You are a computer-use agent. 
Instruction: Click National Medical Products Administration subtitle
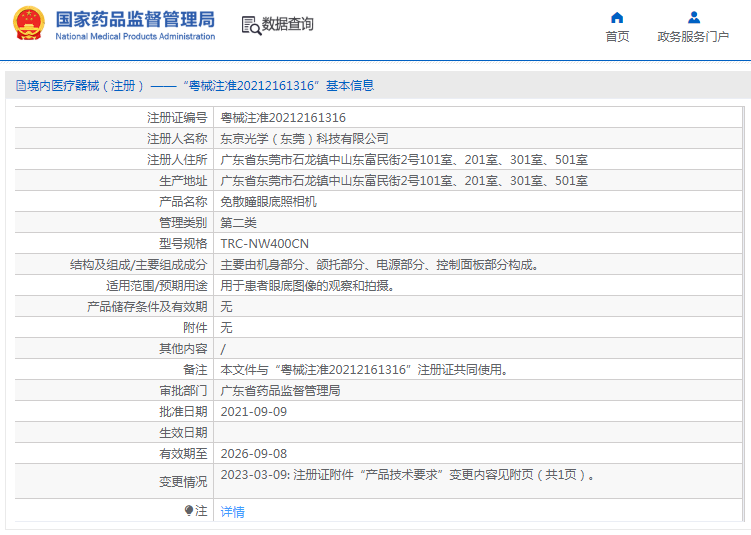[135, 36]
